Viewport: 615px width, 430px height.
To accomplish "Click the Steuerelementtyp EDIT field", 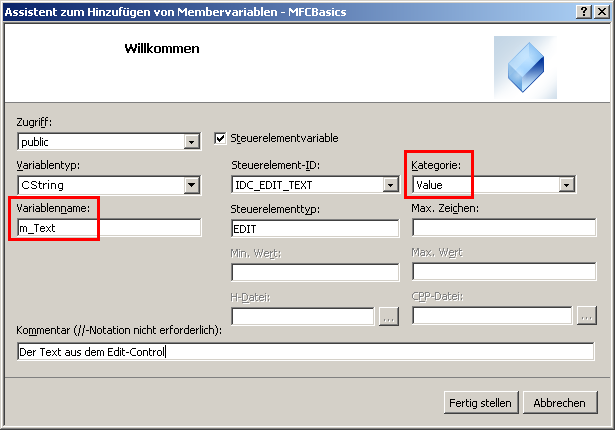I will [x=315, y=229].
